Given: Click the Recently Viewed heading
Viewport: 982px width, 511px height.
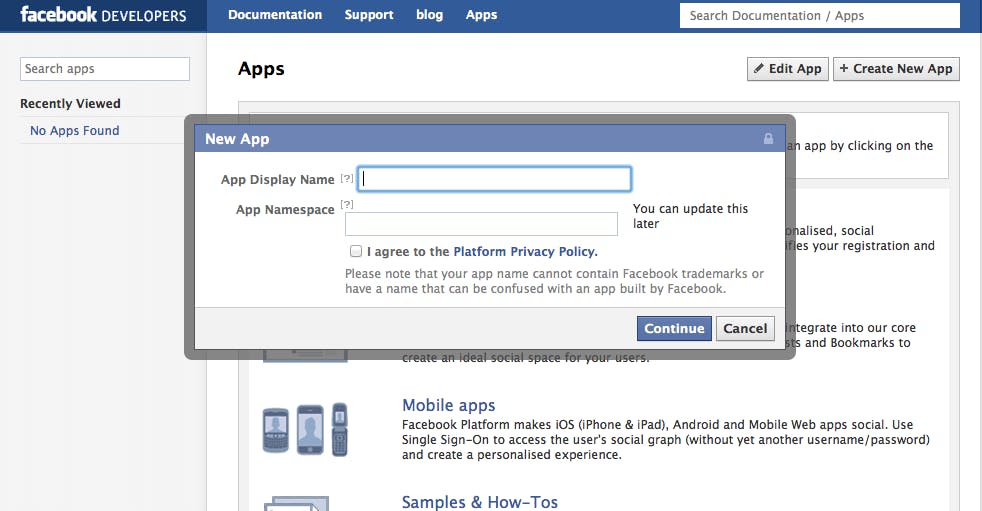Looking at the screenshot, I should pyautogui.click(x=70, y=103).
